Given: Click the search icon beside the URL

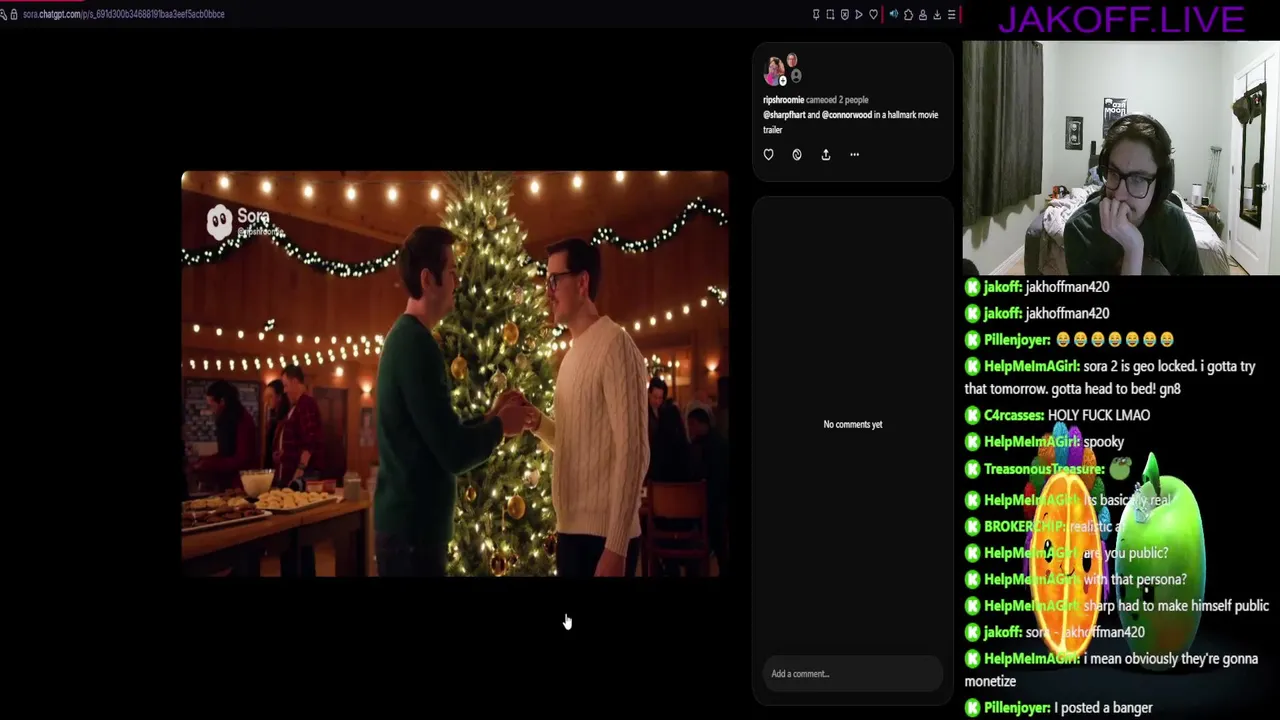Looking at the screenshot, I should (x=4, y=14).
